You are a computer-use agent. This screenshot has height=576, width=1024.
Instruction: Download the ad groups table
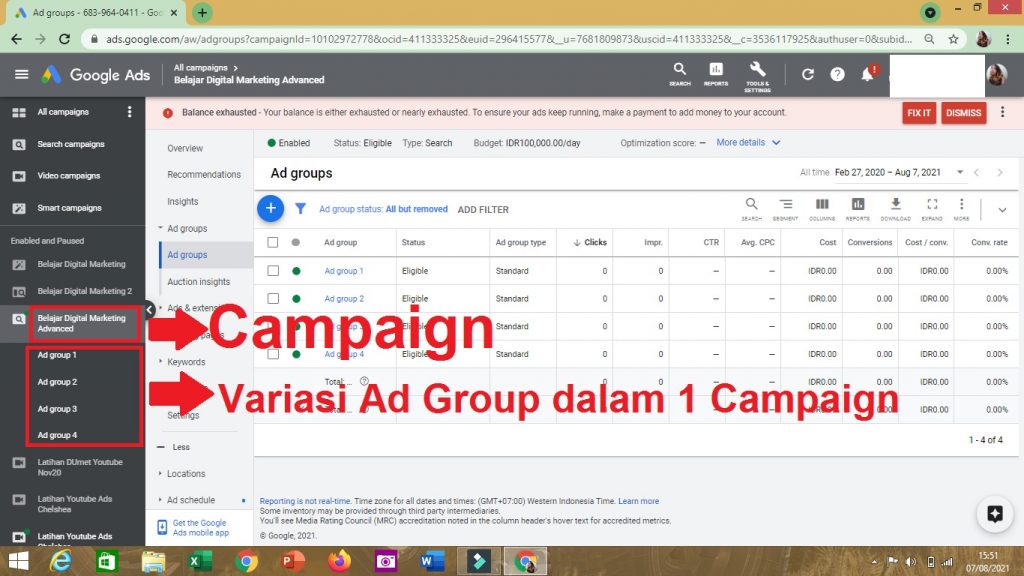(895, 208)
